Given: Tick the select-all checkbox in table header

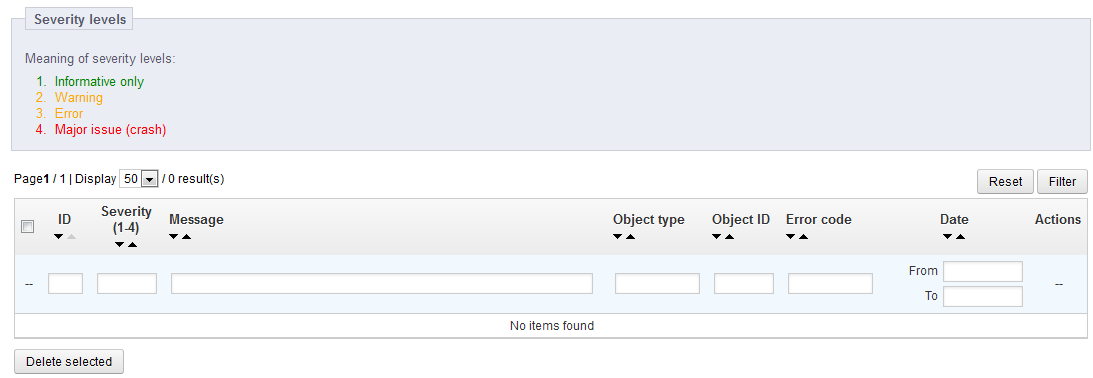Looking at the screenshot, I should [x=28, y=227].
